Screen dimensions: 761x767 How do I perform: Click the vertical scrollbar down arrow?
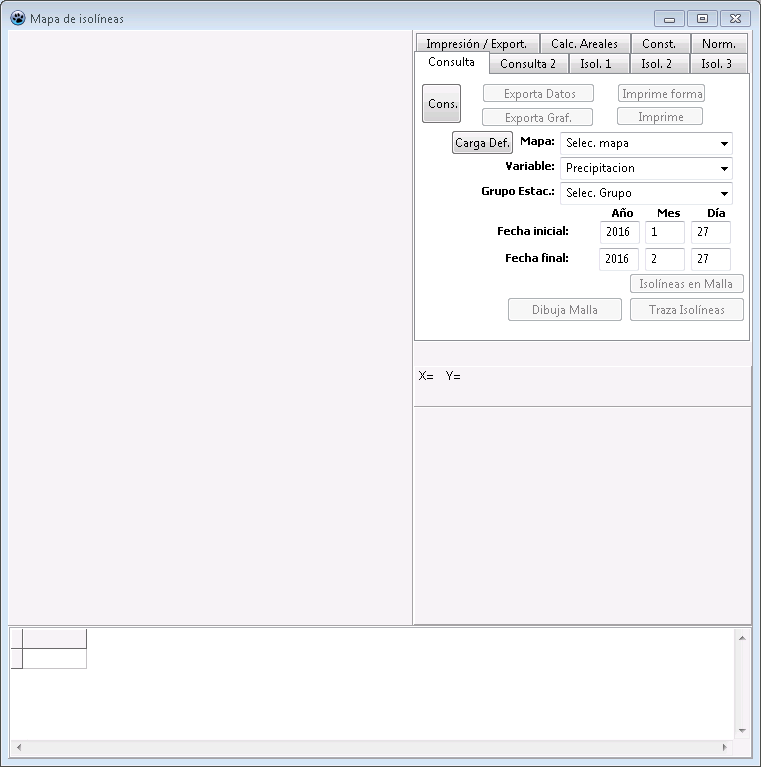click(742, 731)
